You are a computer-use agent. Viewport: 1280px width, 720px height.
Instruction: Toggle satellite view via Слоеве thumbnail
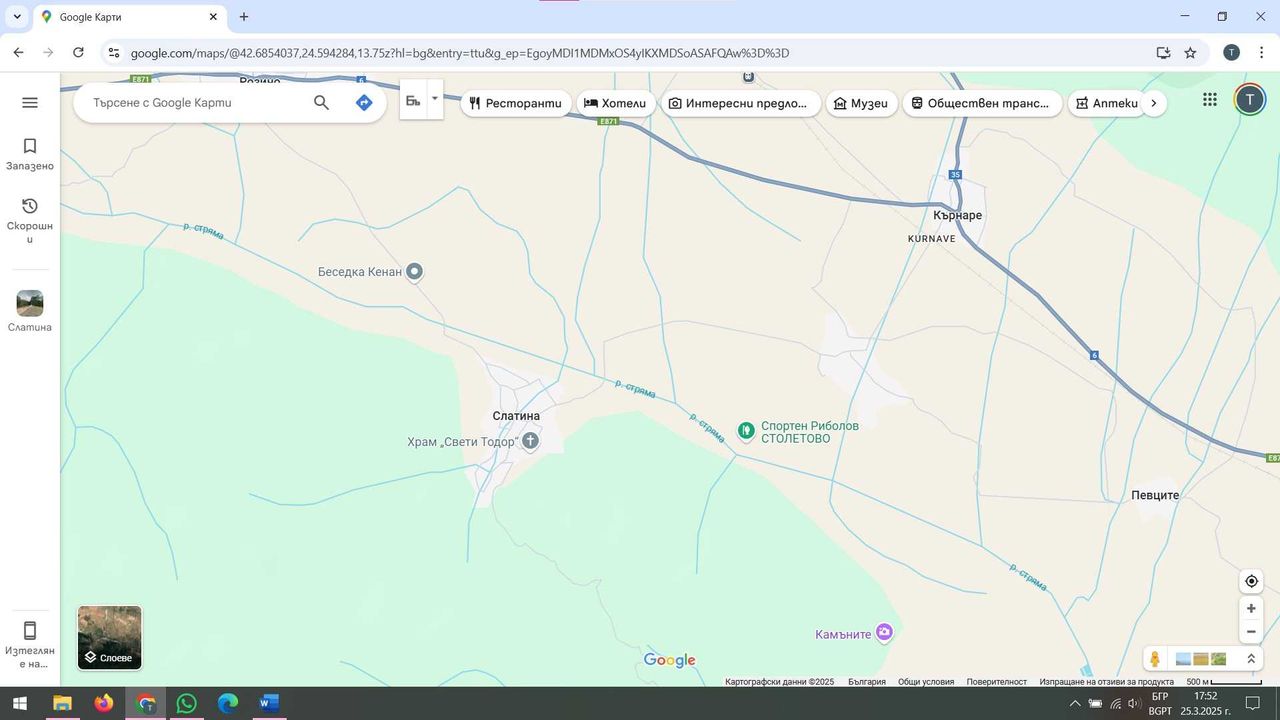click(110, 637)
